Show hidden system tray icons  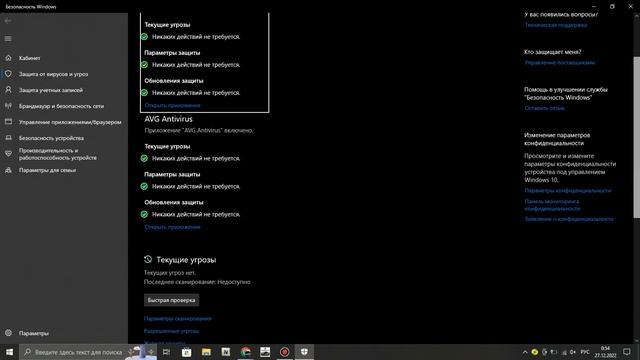[525, 352]
